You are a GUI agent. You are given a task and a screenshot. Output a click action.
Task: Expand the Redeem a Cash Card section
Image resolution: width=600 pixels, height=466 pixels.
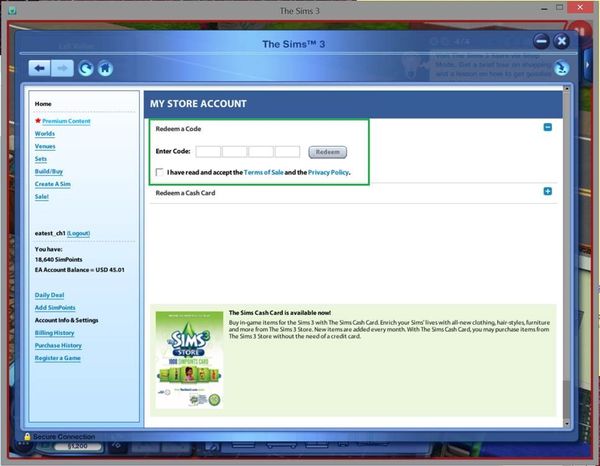pos(547,191)
